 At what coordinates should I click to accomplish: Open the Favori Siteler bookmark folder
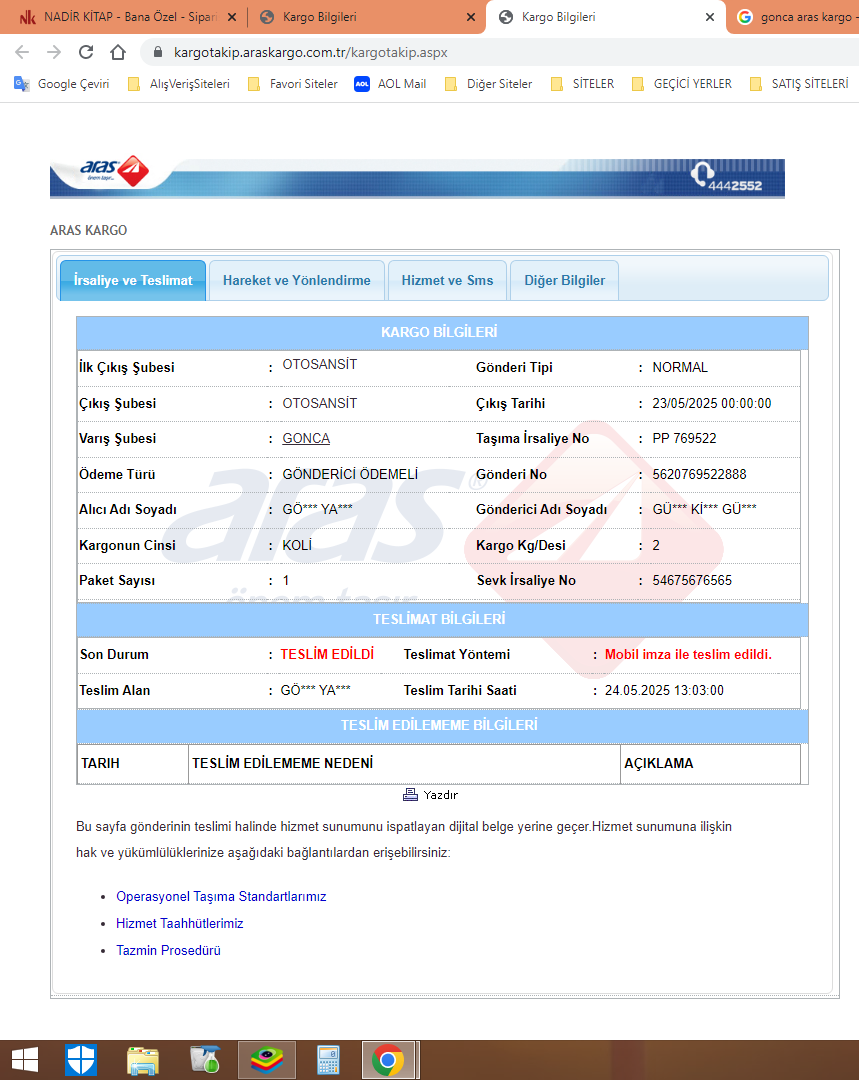[293, 84]
